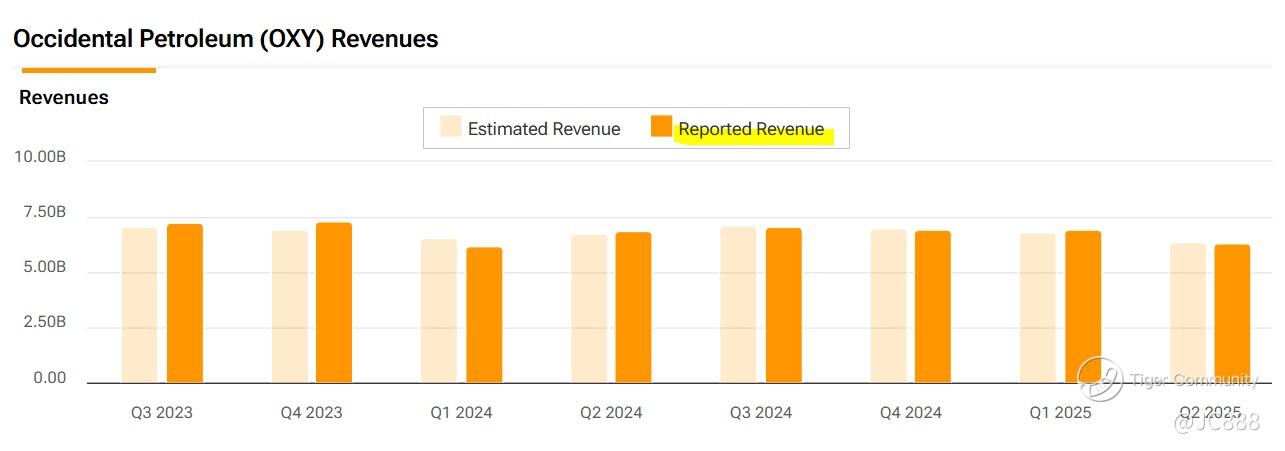Click Q3 2024 reported revenue bar
Viewport: 1285px width, 451px height.
point(784,306)
